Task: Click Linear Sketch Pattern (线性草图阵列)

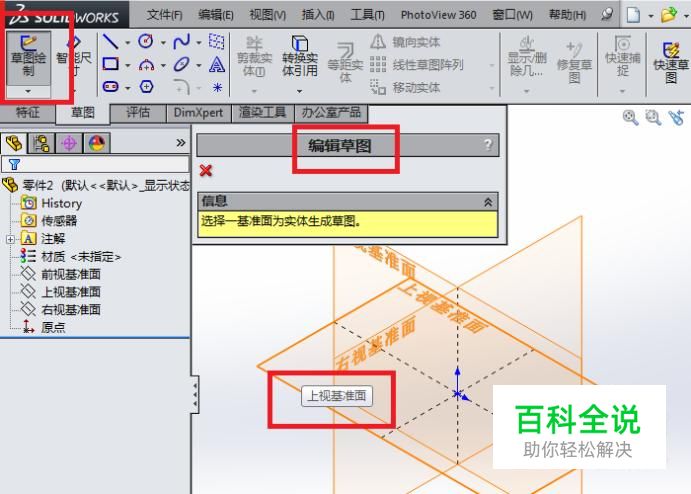Action: 416,65
